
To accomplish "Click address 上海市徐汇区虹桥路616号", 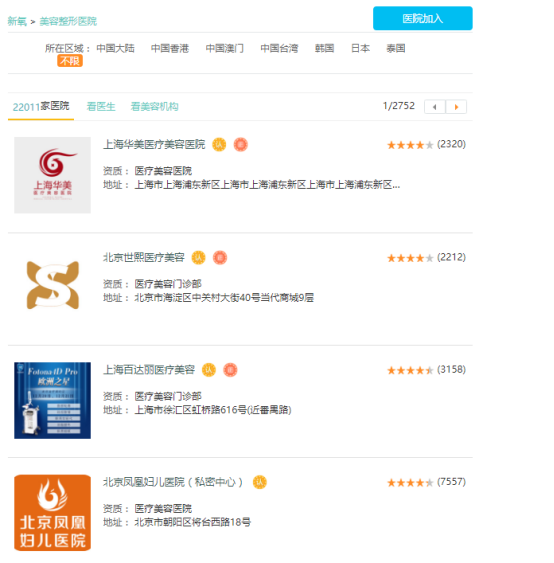I will pyautogui.click(x=213, y=410).
